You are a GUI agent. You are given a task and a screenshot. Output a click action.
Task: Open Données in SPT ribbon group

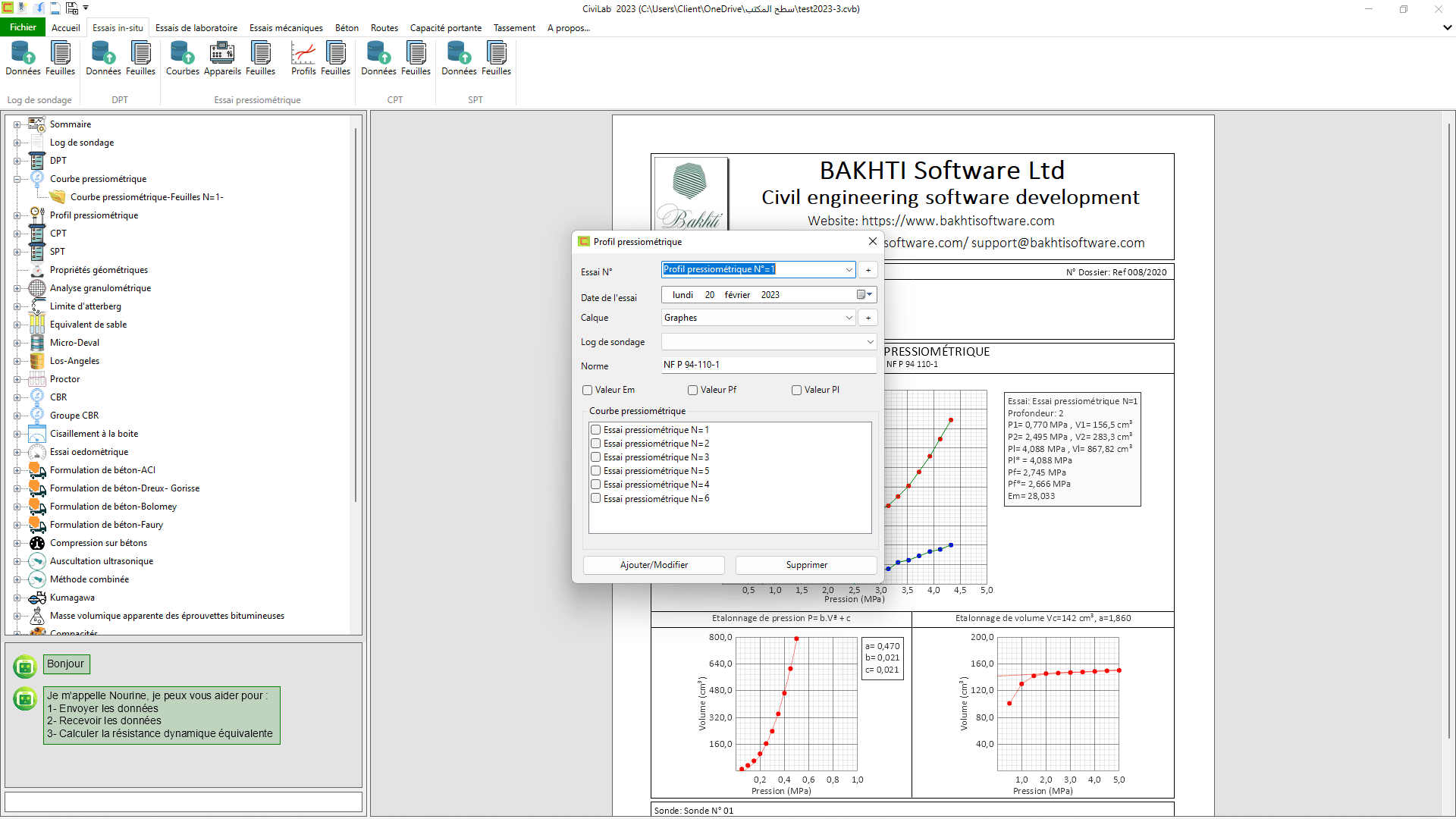(x=459, y=58)
